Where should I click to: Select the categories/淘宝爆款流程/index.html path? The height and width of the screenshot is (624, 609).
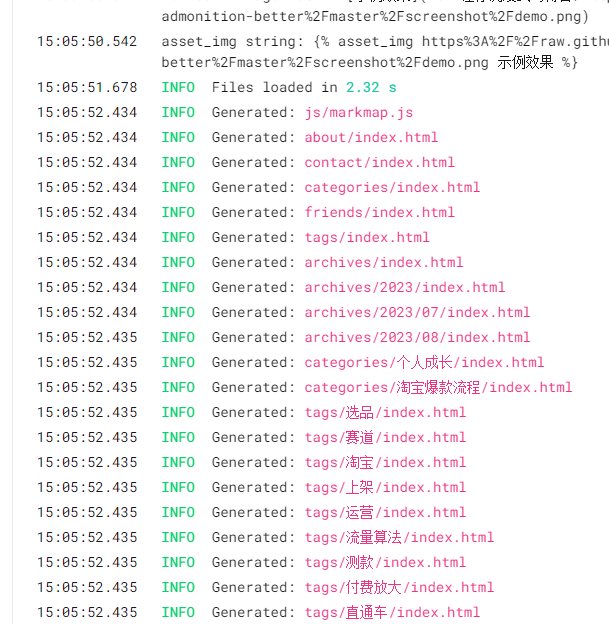(x=438, y=387)
